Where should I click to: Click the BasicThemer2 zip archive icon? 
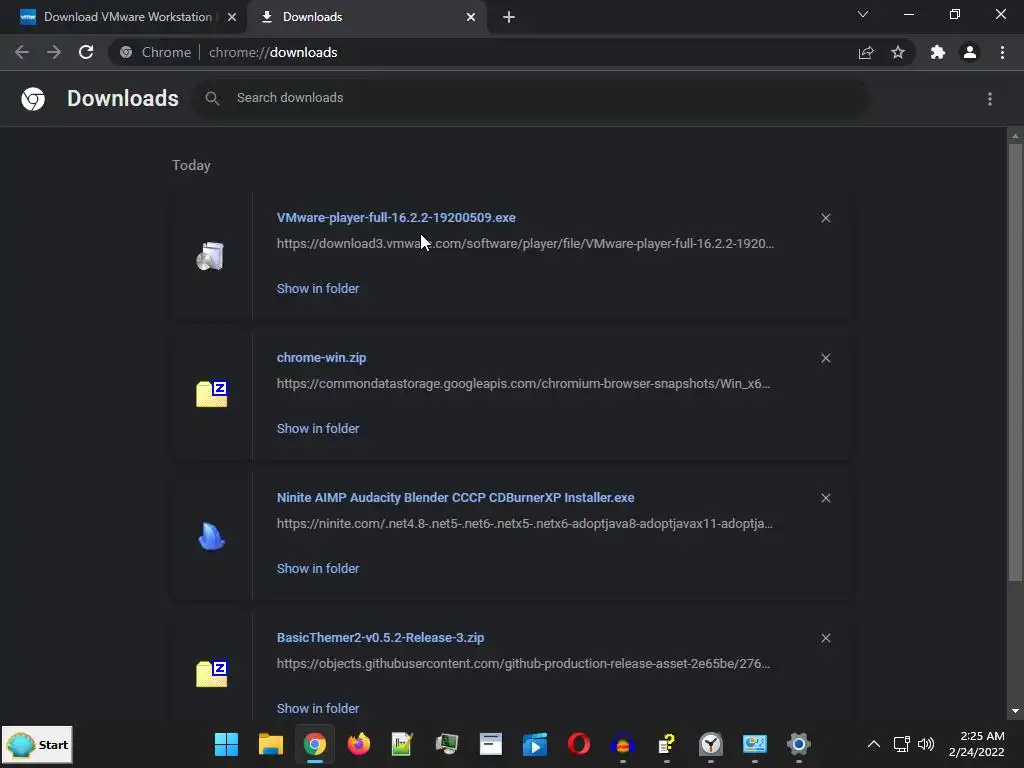pyautogui.click(x=212, y=674)
